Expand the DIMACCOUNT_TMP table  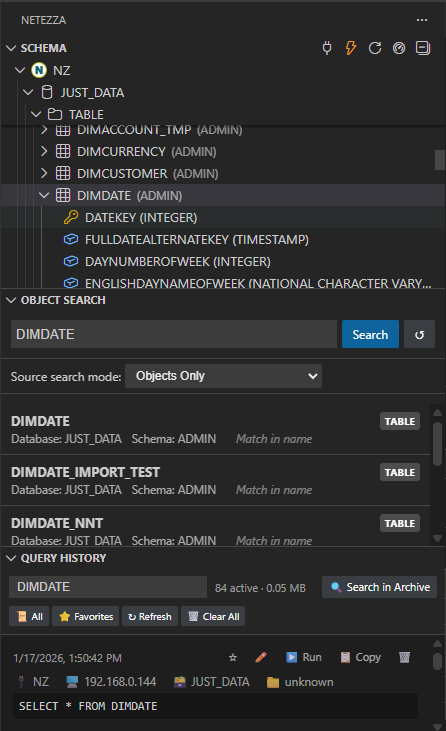pyautogui.click(x=44, y=130)
